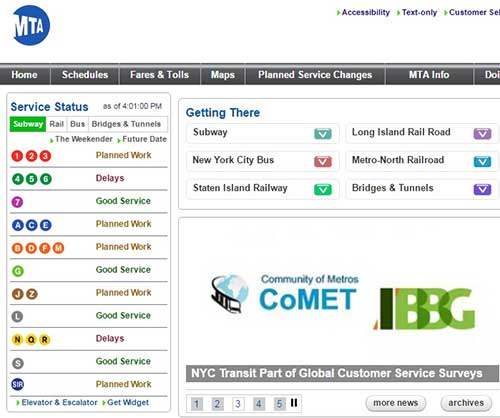Screen dimensions: 500x418
Task: Go to news slide 3
Action: pos(238,404)
